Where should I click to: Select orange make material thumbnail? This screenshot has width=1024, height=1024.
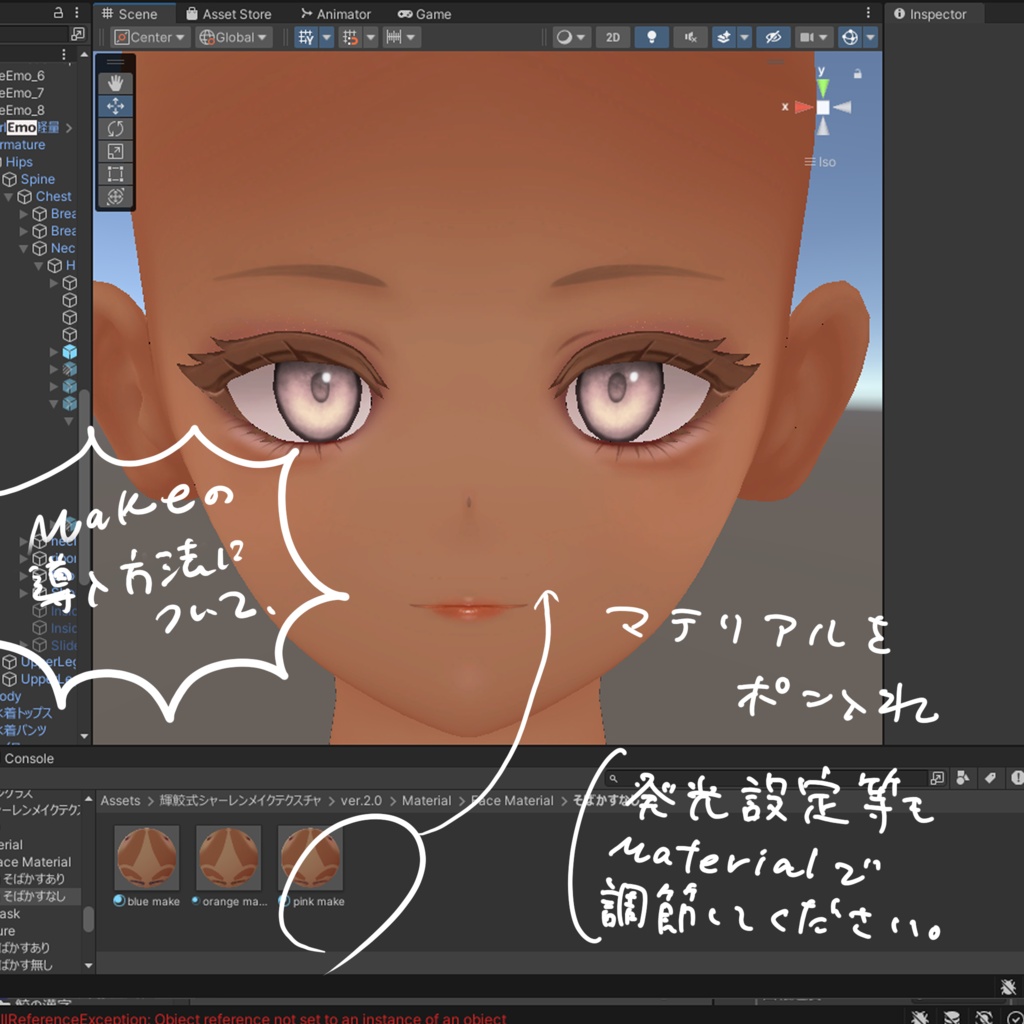[x=229, y=857]
